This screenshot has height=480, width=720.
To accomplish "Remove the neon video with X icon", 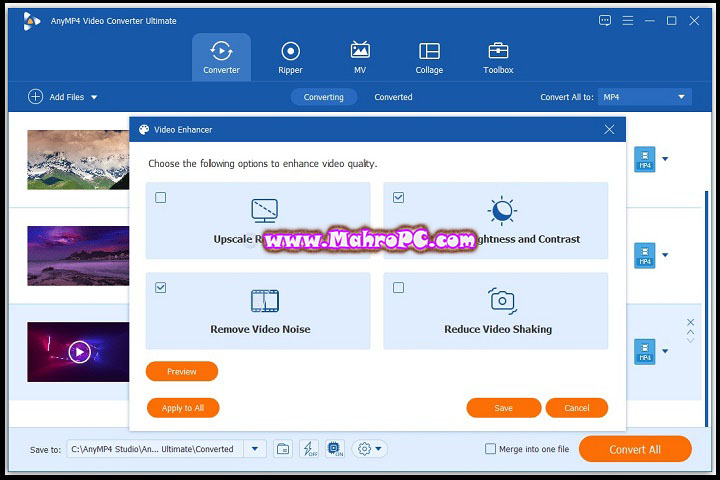I will 690,322.
